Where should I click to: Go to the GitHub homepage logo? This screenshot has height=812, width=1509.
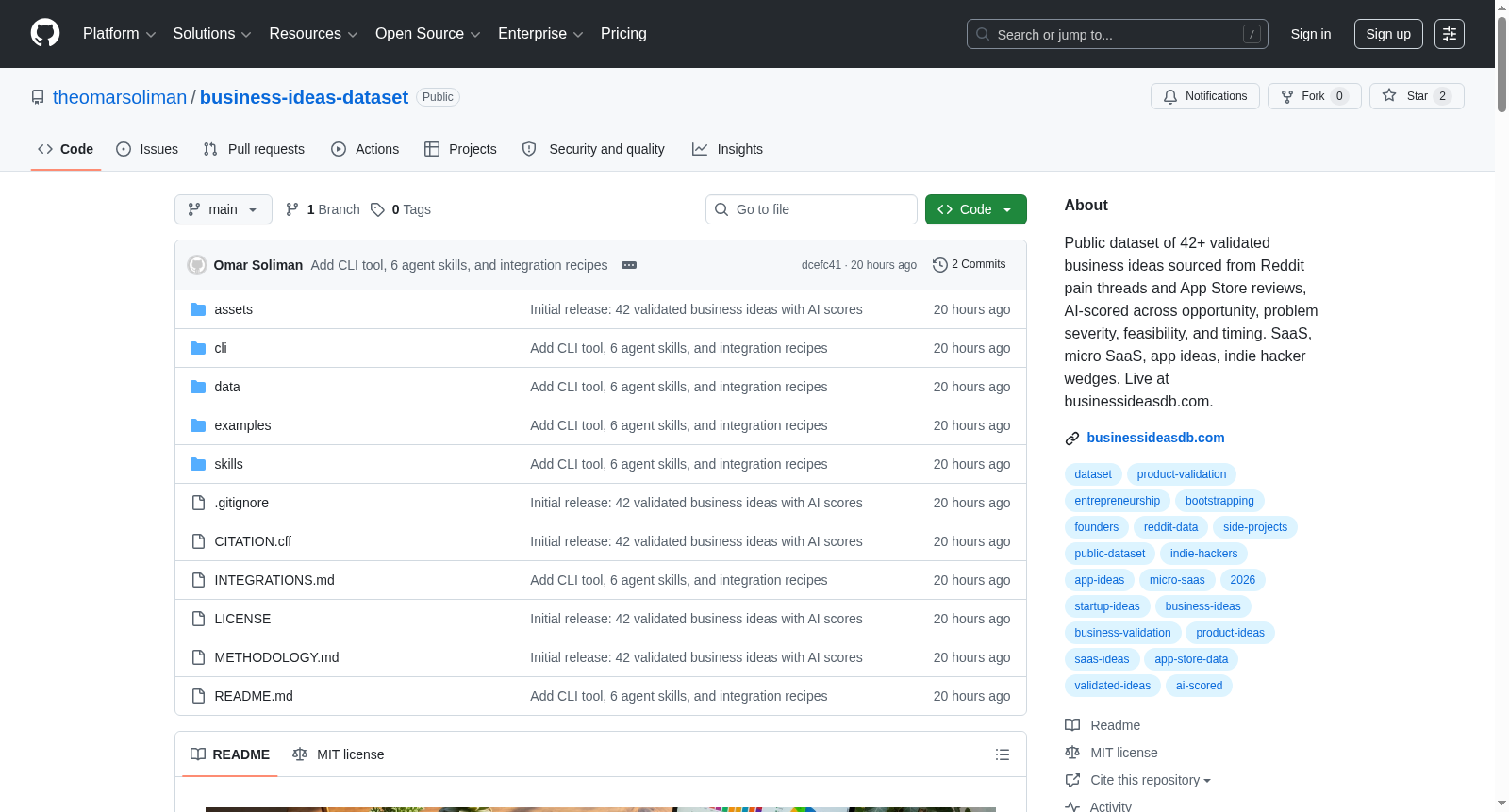(45, 33)
